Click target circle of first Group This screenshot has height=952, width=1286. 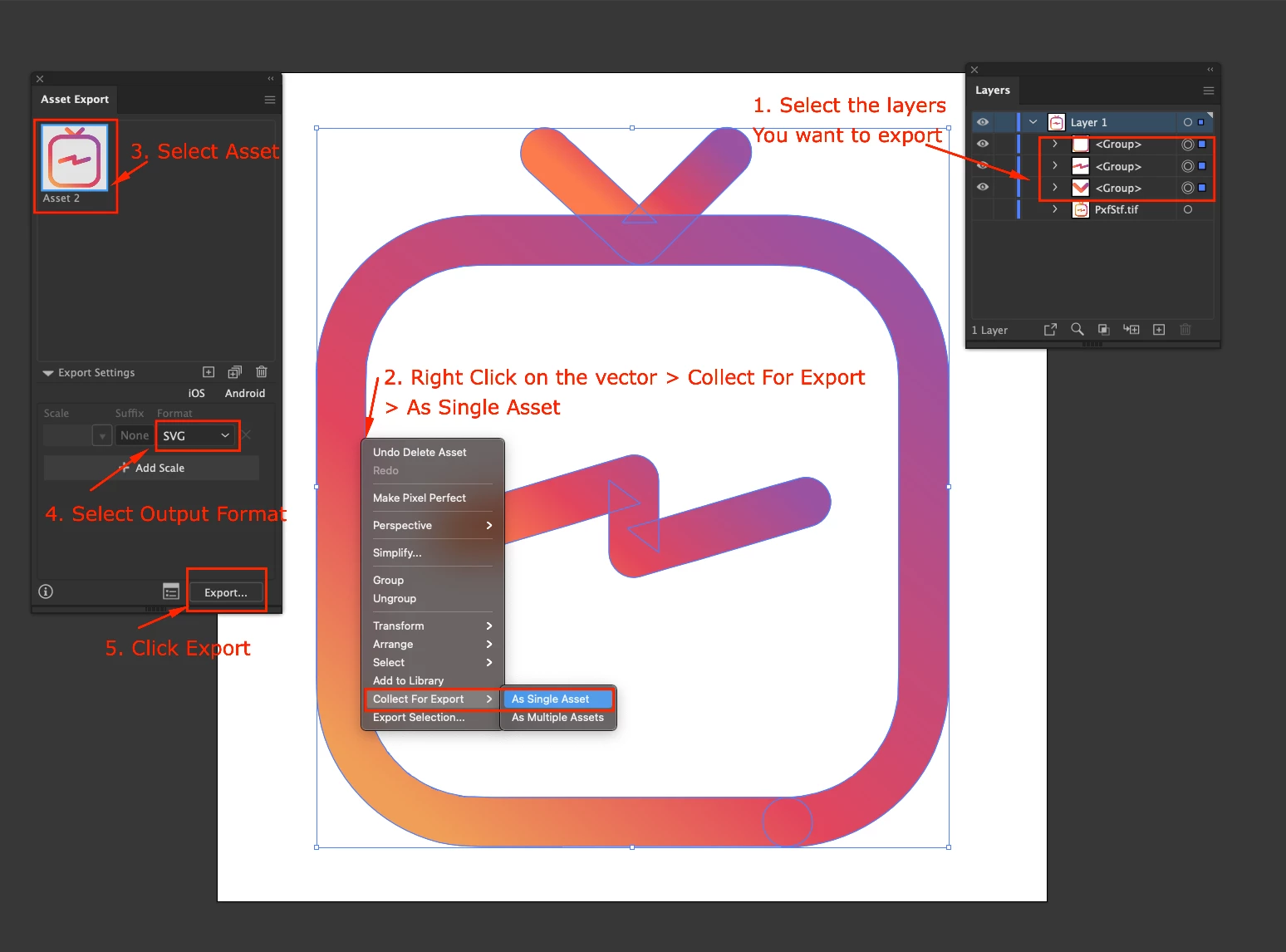pyautogui.click(x=1188, y=145)
